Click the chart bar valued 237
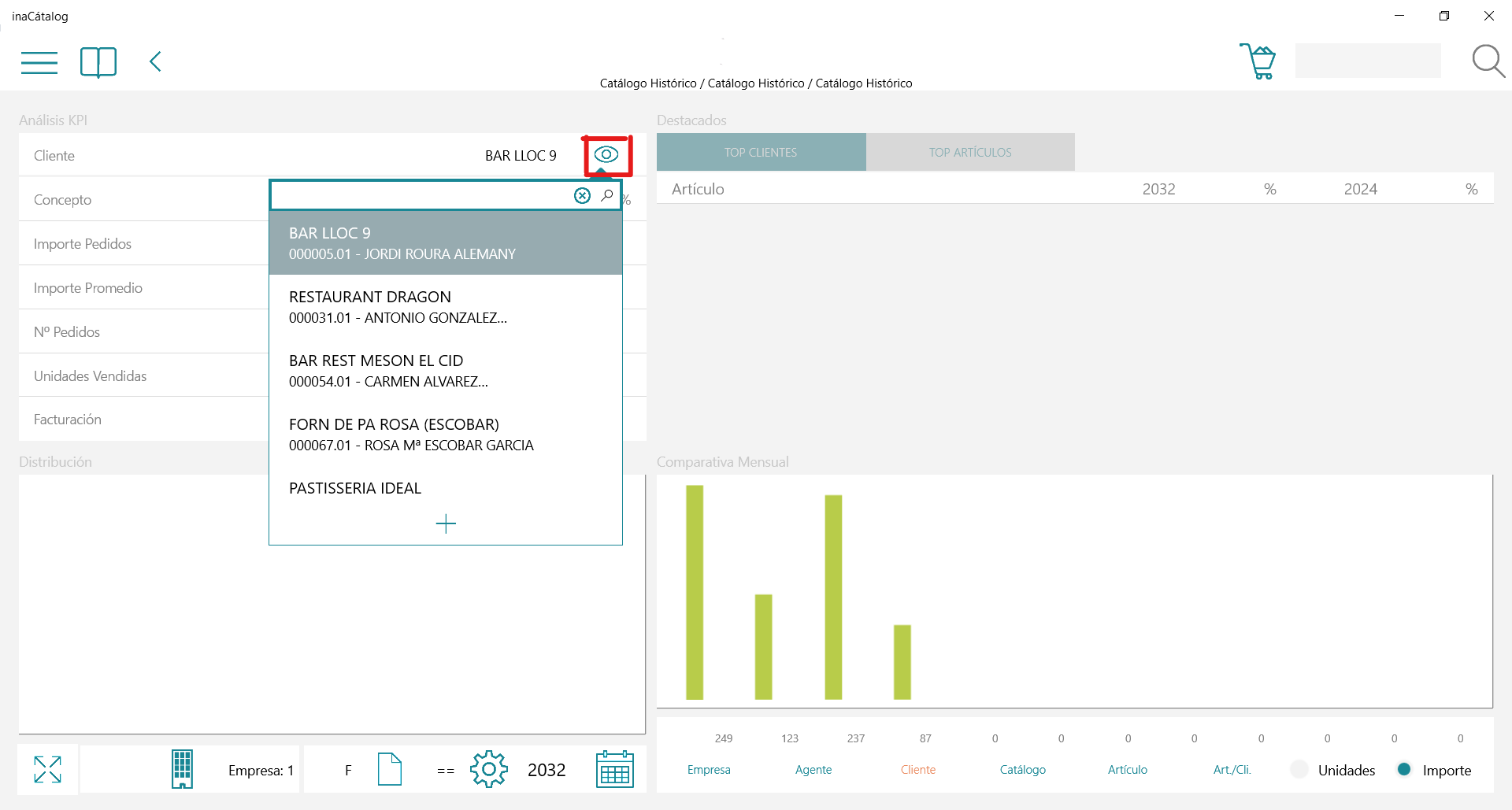1512x810 pixels. pyautogui.click(x=833, y=597)
